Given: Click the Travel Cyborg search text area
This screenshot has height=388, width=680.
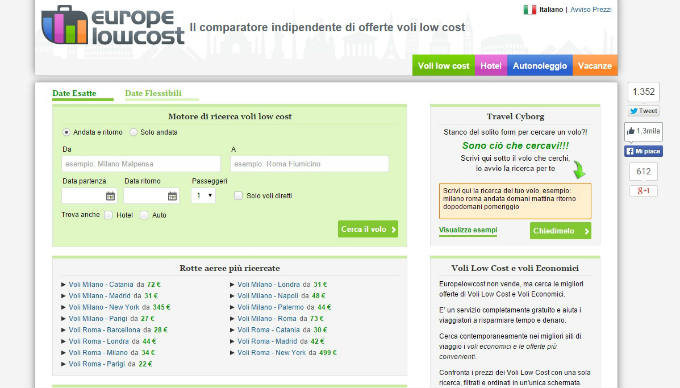Looking at the screenshot, I should pyautogui.click(x=515, y=201).
